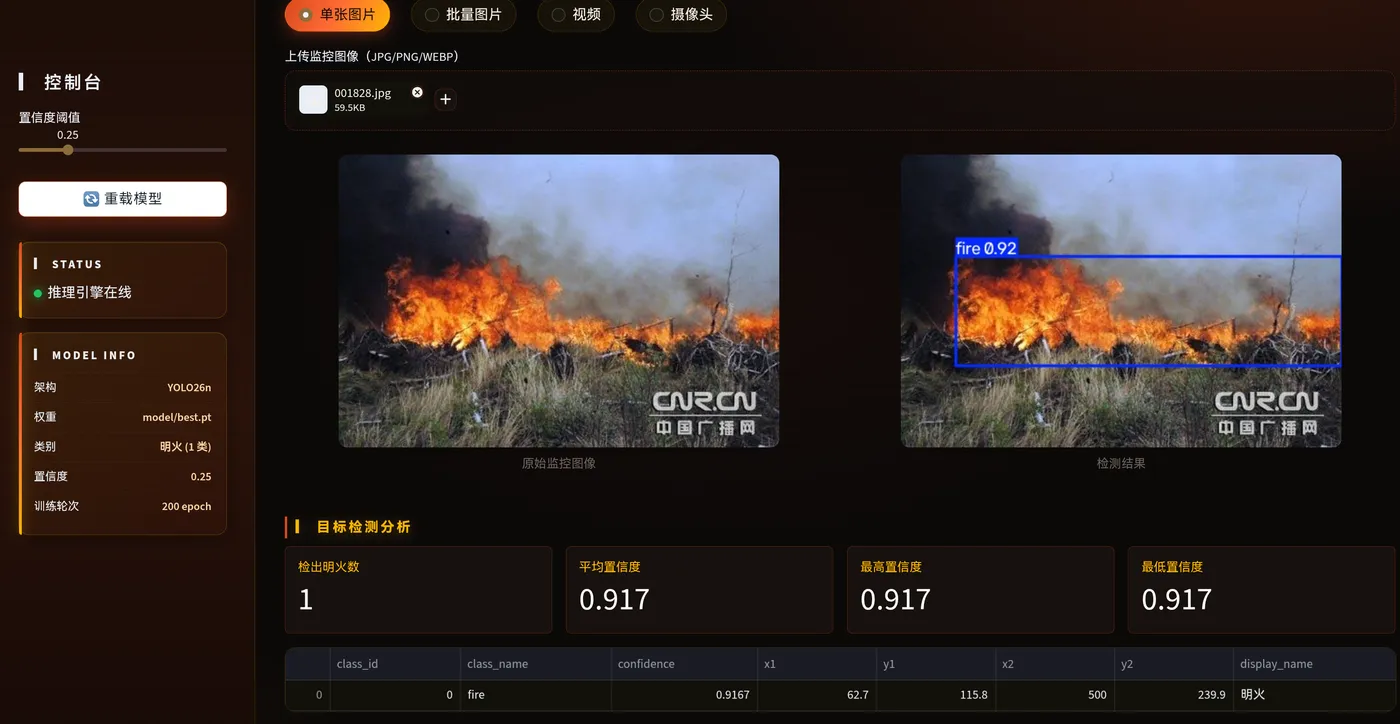This screenshot has height=724, width=1400.
Task: Click the 明火 display name cell
Action: coord(1313,695)
